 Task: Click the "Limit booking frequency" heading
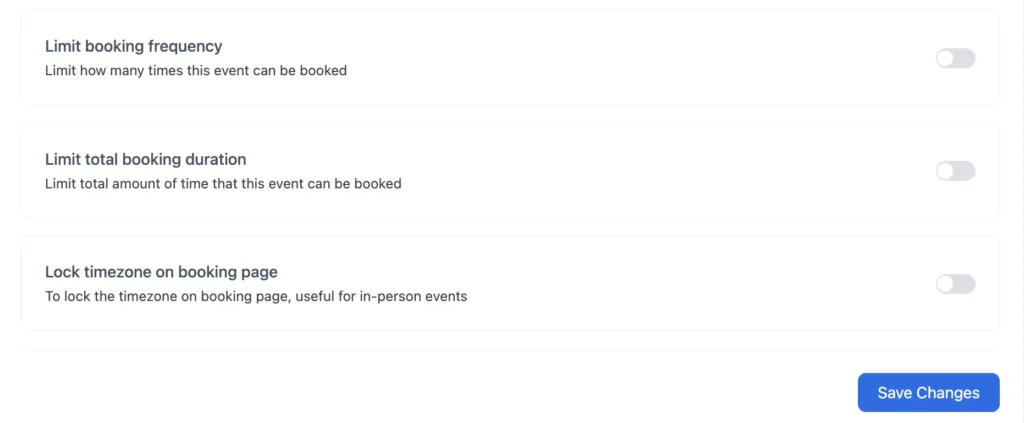coord(133,46)
